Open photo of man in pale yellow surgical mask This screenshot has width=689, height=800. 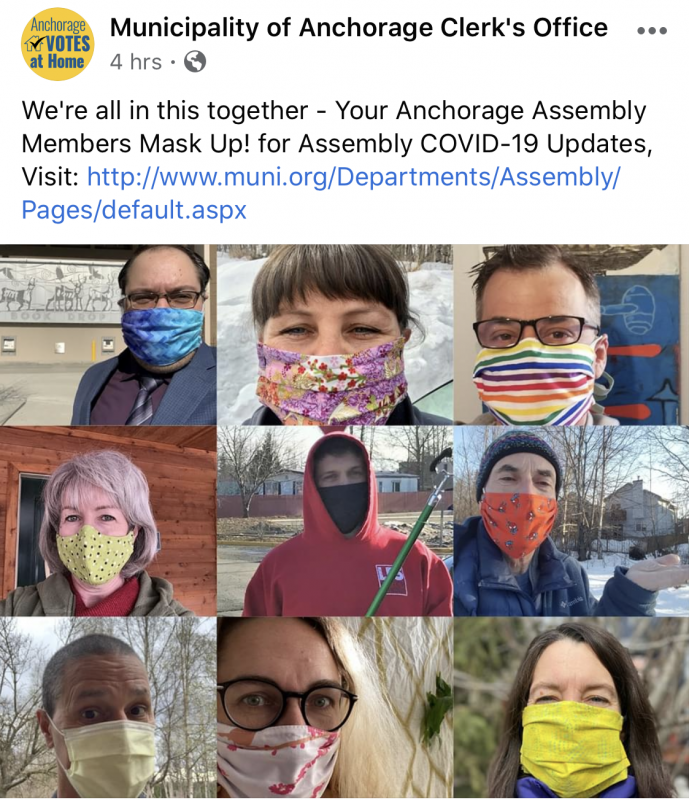tap(108, 708)
